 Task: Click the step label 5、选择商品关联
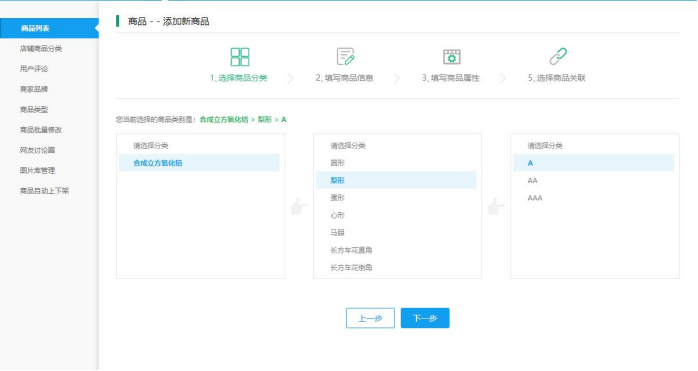[557, 78]
